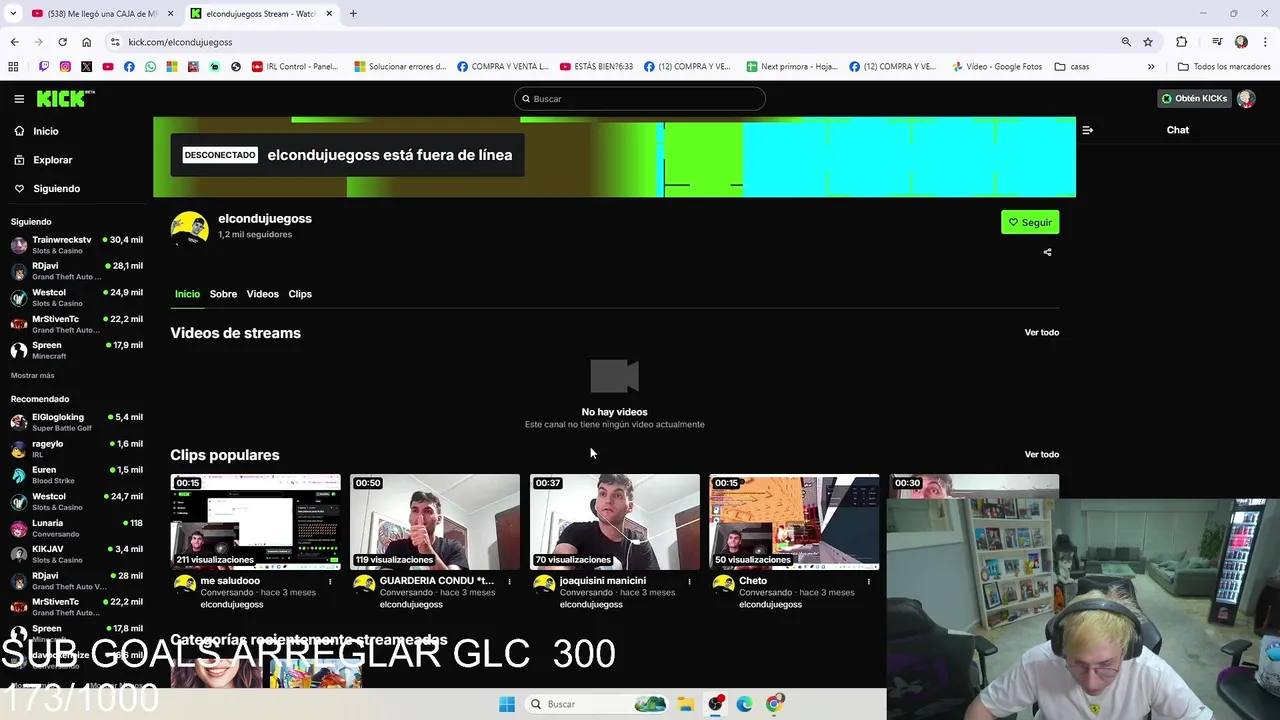
Task: Collapse the chat panel with its icon
Action: [1088, 130]
